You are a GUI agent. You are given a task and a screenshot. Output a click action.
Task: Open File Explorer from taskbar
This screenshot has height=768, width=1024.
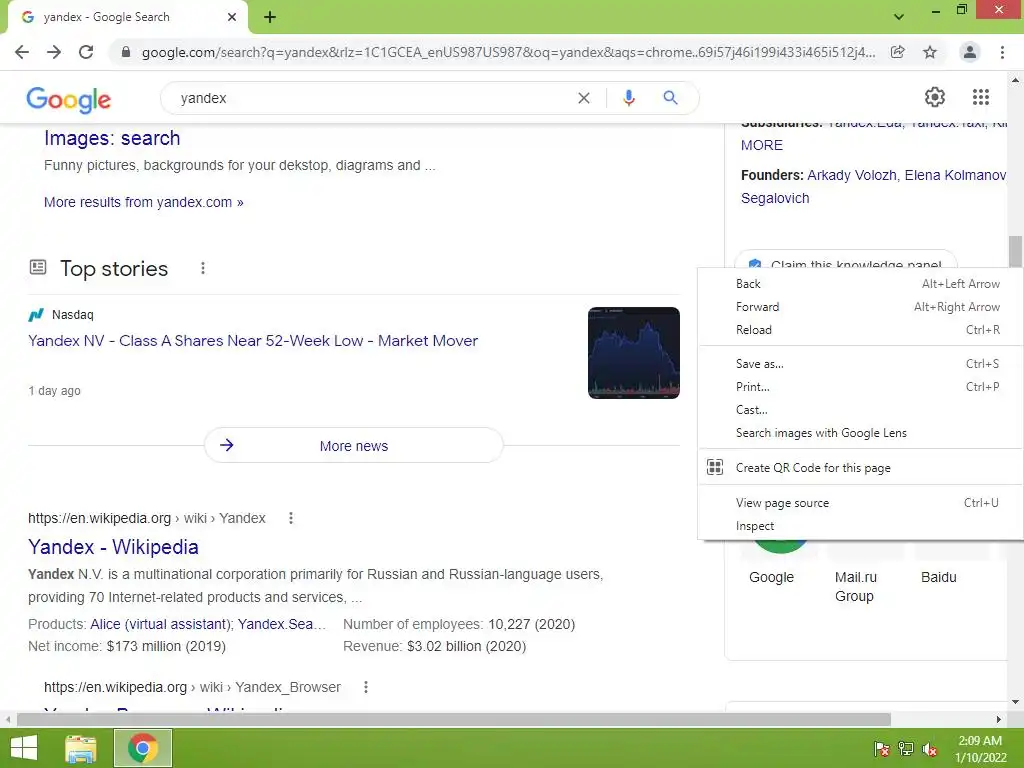click(81, 748)
